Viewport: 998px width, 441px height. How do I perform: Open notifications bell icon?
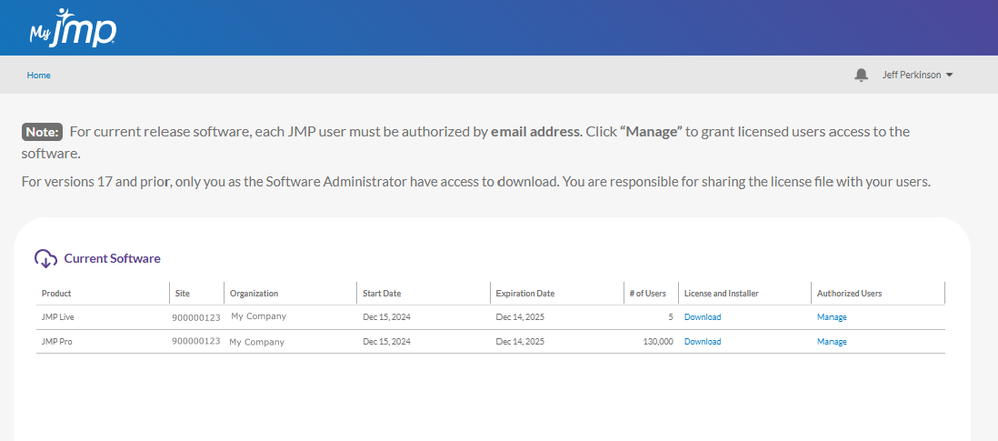pyautogui.click(x=861, y=75)
